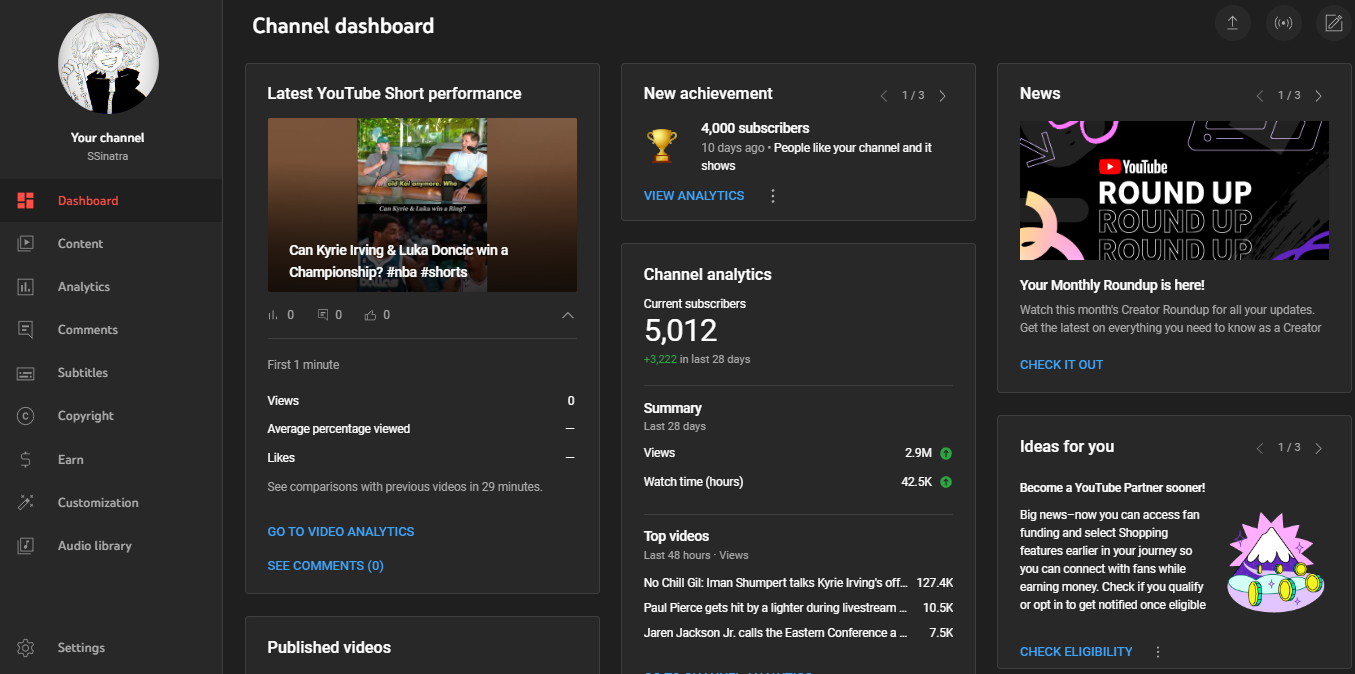Click the create post pencil icon

1334,23
